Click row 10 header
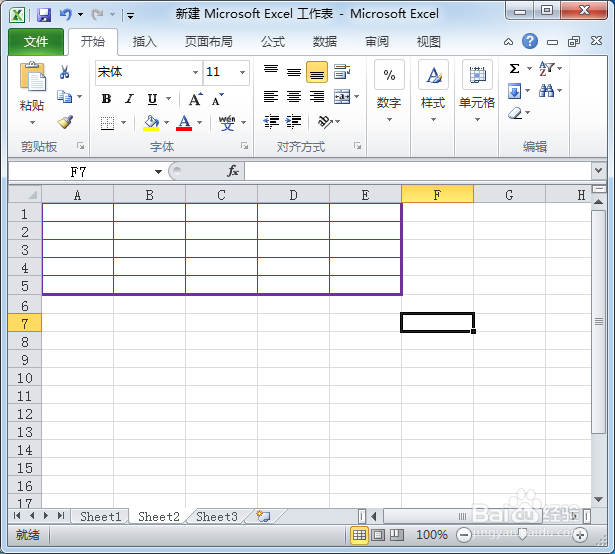 (25, 378)
